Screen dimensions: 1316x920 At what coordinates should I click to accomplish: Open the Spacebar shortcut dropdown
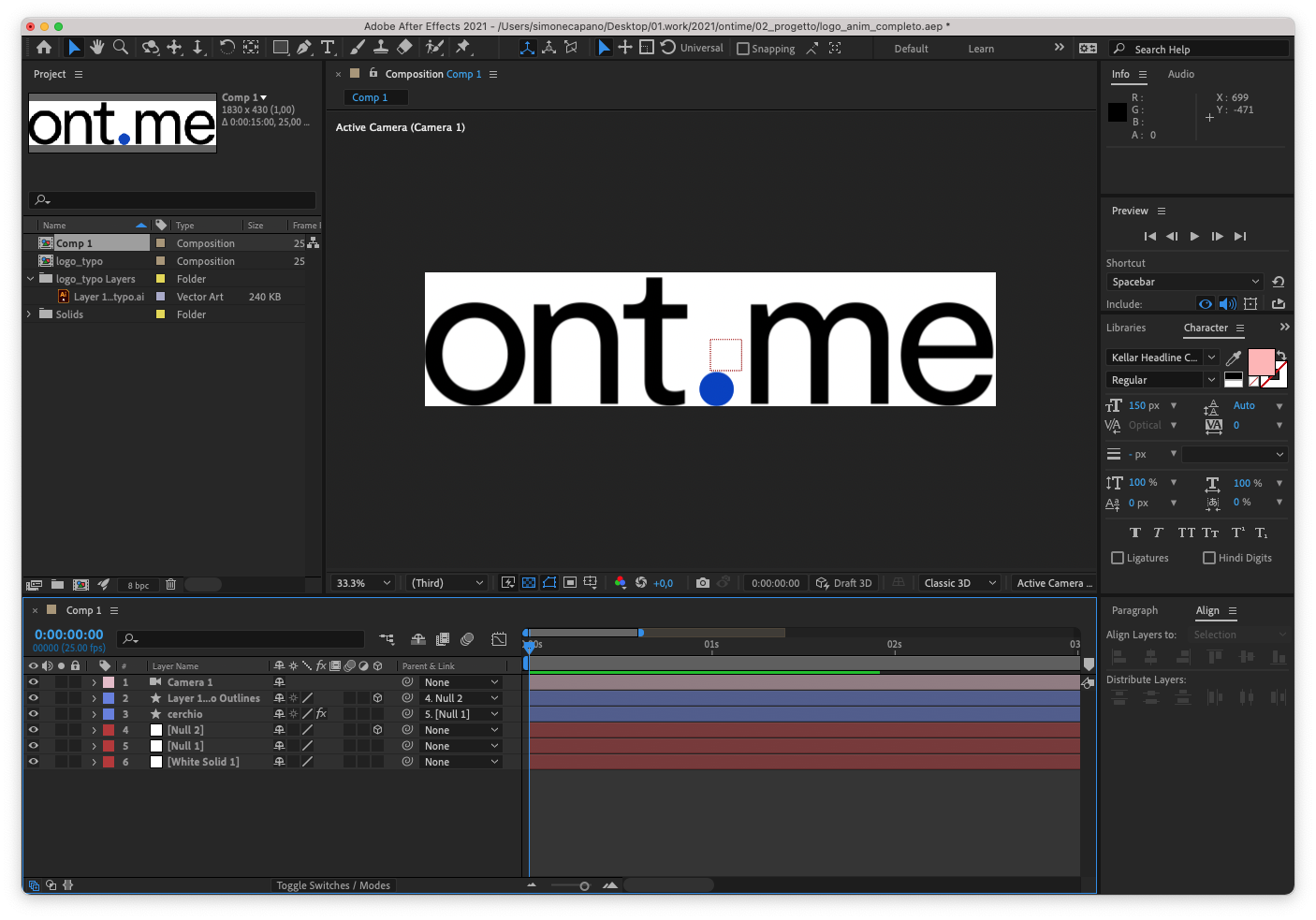click(x=1185, y=282)
